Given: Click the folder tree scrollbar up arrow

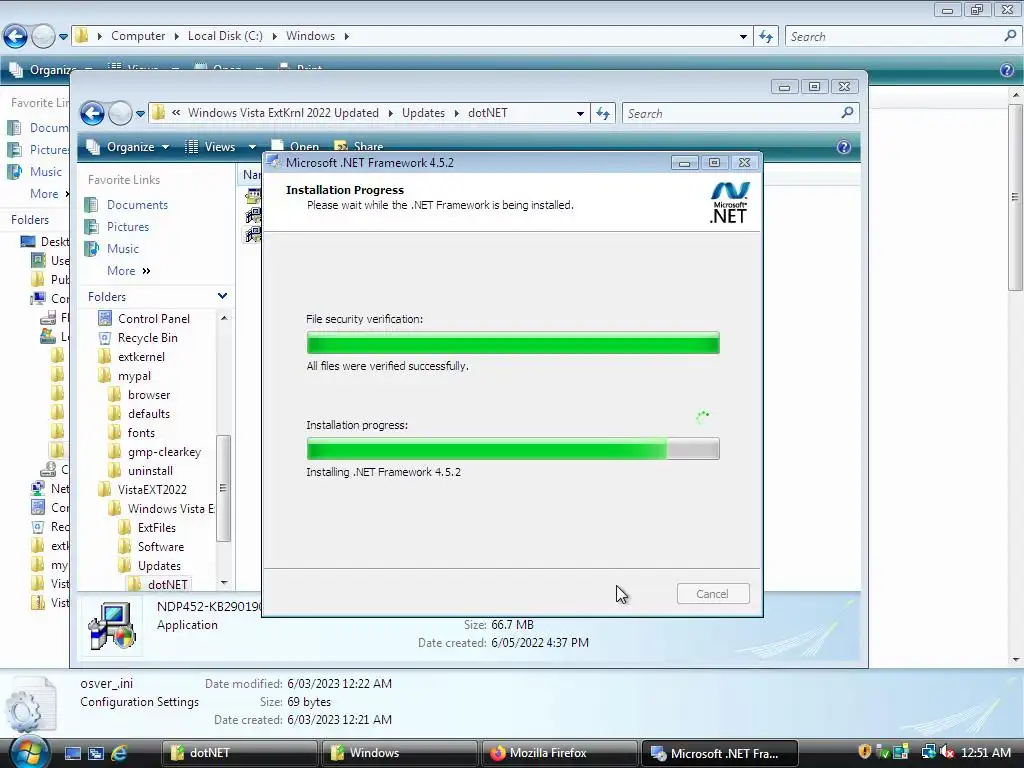Looking at the screenshot, I should (x=224, y=318).
